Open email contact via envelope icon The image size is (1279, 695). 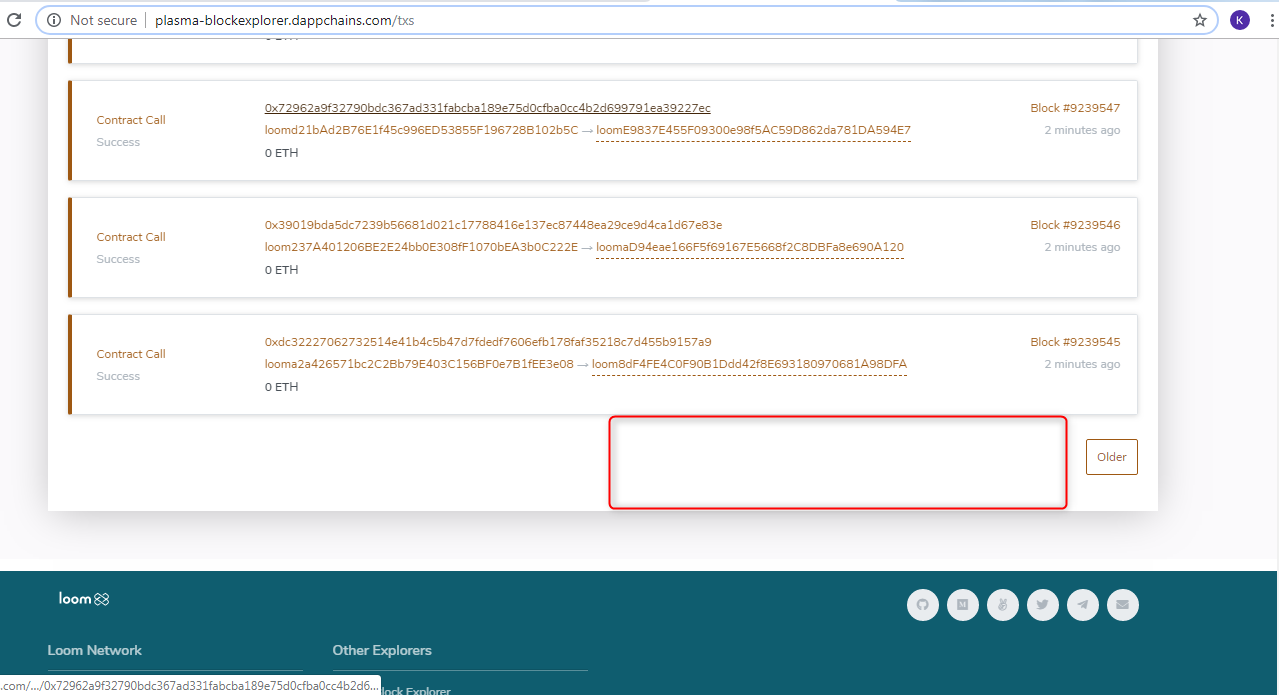pyautogui.click(x=1123, y=605)
